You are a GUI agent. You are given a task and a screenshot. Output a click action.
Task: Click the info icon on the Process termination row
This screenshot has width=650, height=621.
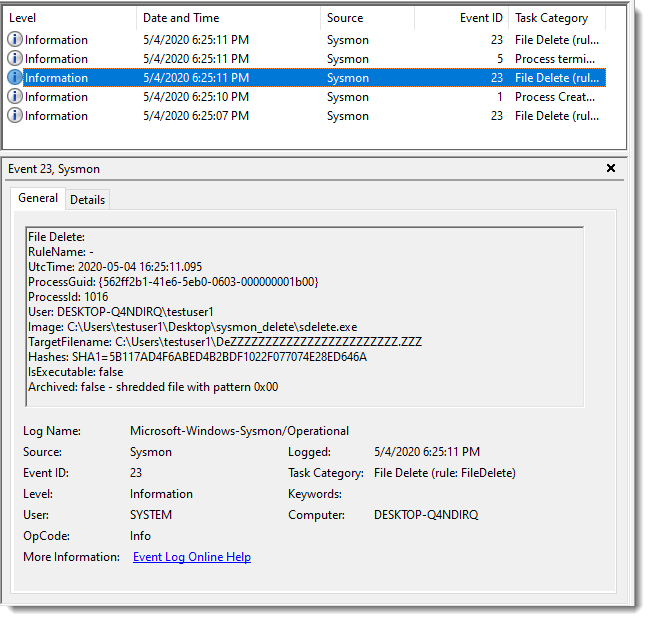(x=15, y=59)
